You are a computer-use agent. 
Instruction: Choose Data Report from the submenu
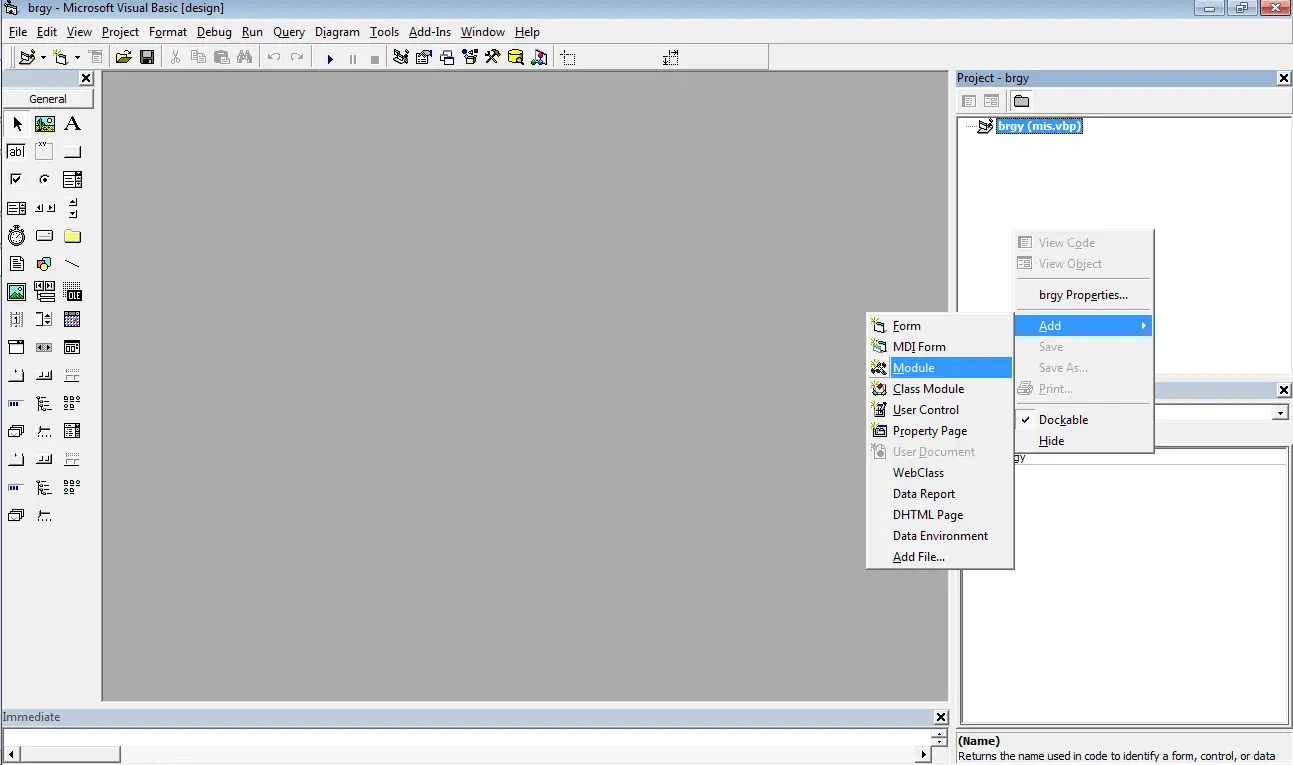point(940,494)
